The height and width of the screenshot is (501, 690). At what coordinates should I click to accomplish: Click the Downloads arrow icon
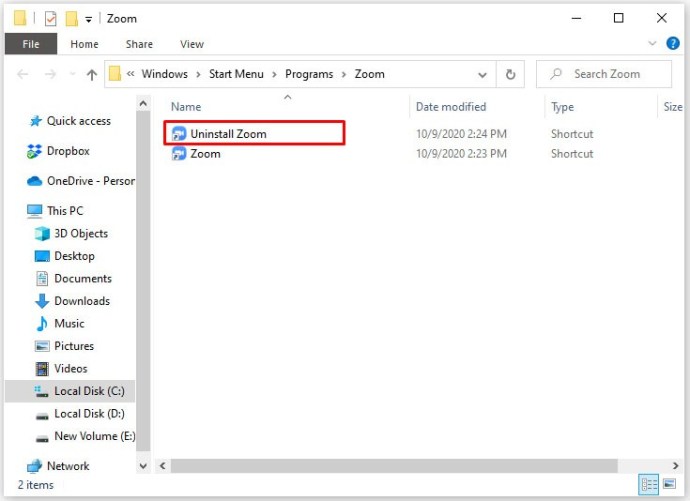pyautogui.click(x=42, y=301)
